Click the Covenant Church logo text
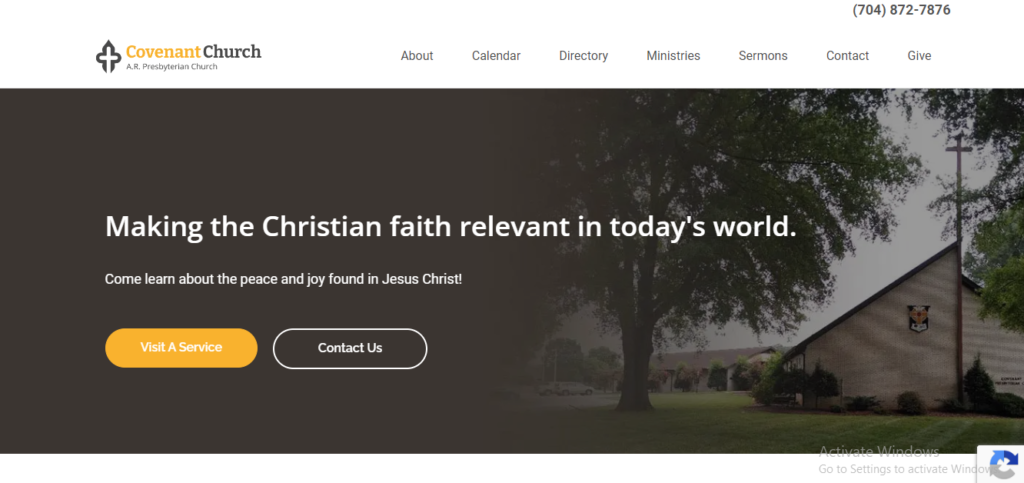The width and height of the screenshot is (1024, 483). (193, 51)
